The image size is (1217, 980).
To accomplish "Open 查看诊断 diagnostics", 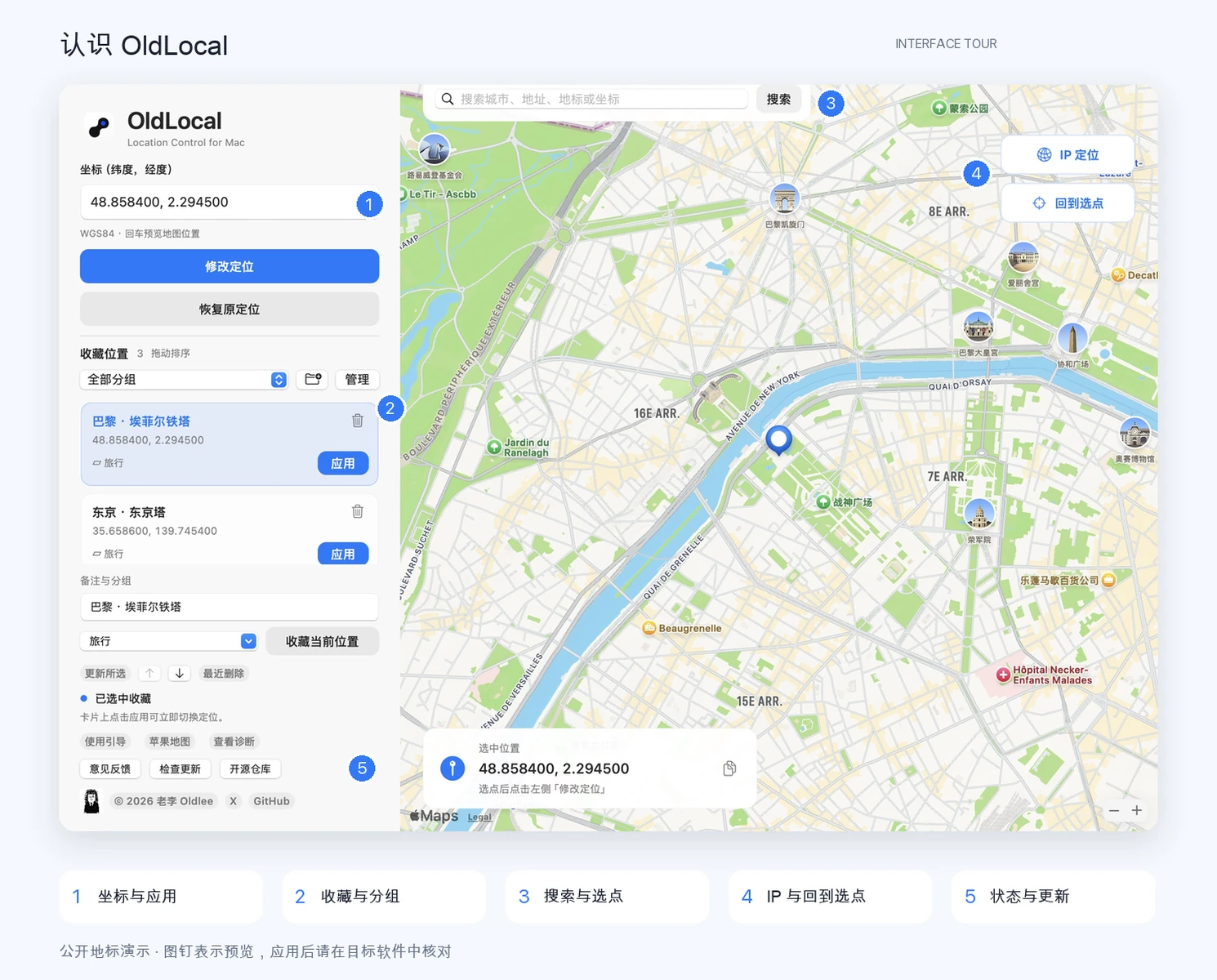I will coord(234,742).
